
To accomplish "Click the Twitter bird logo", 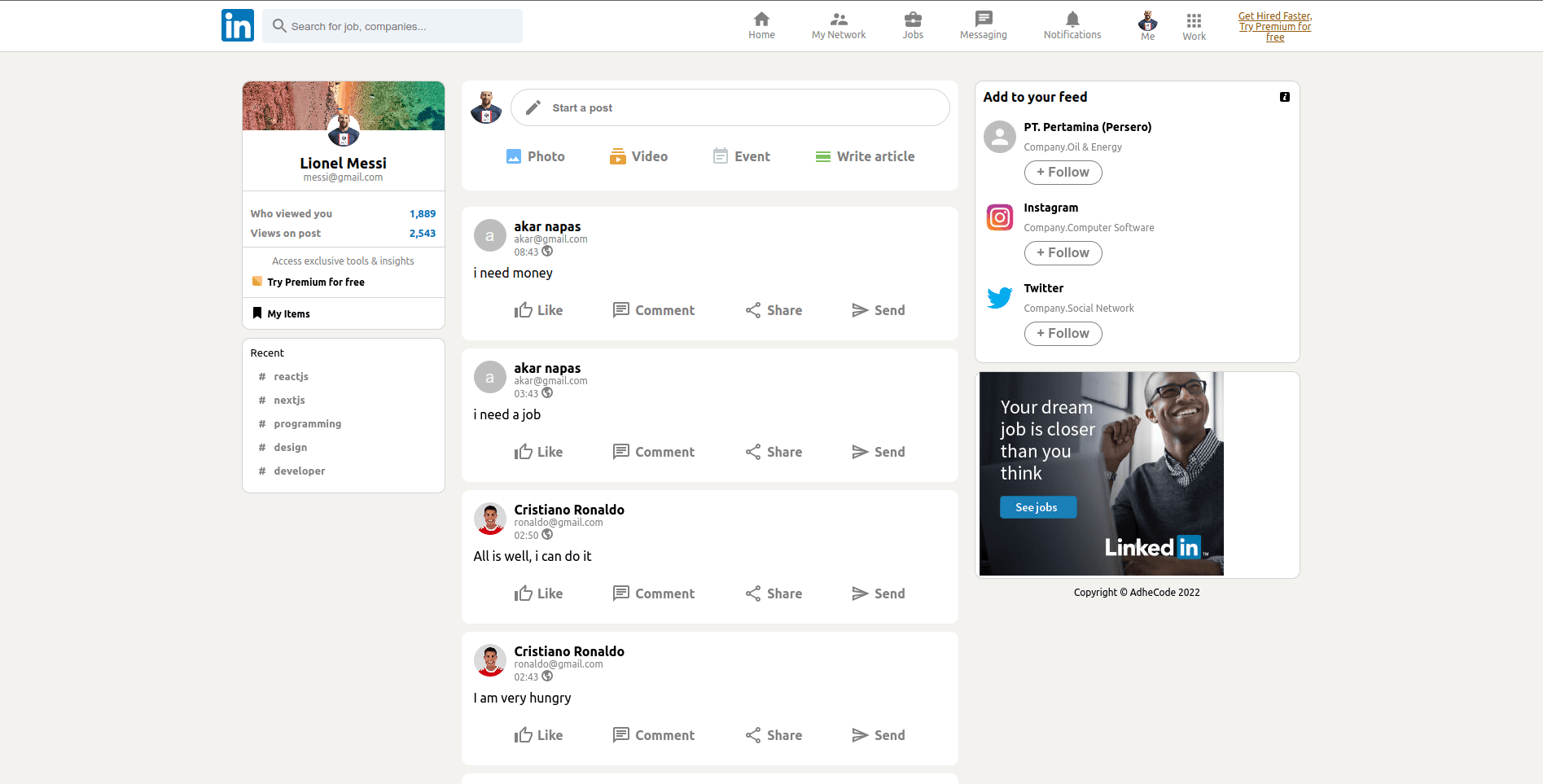I will 999,298.
